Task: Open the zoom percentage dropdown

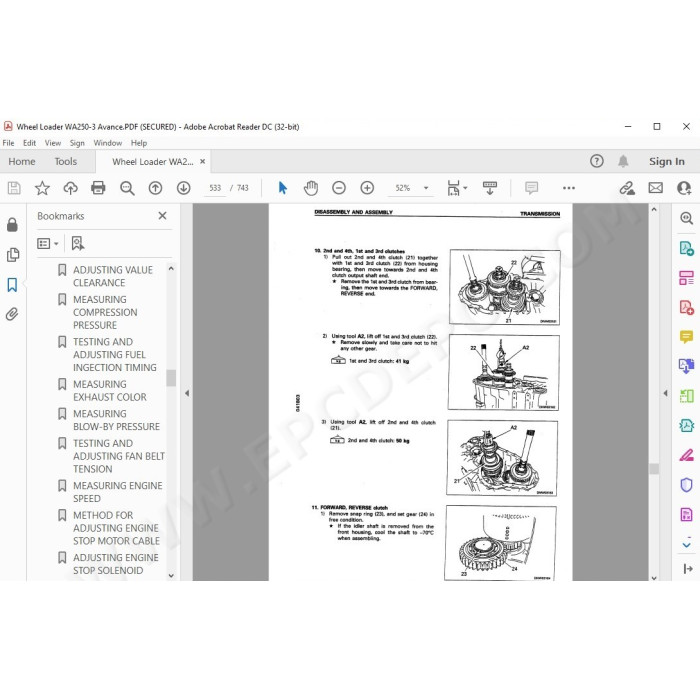Action: point(426,188)
